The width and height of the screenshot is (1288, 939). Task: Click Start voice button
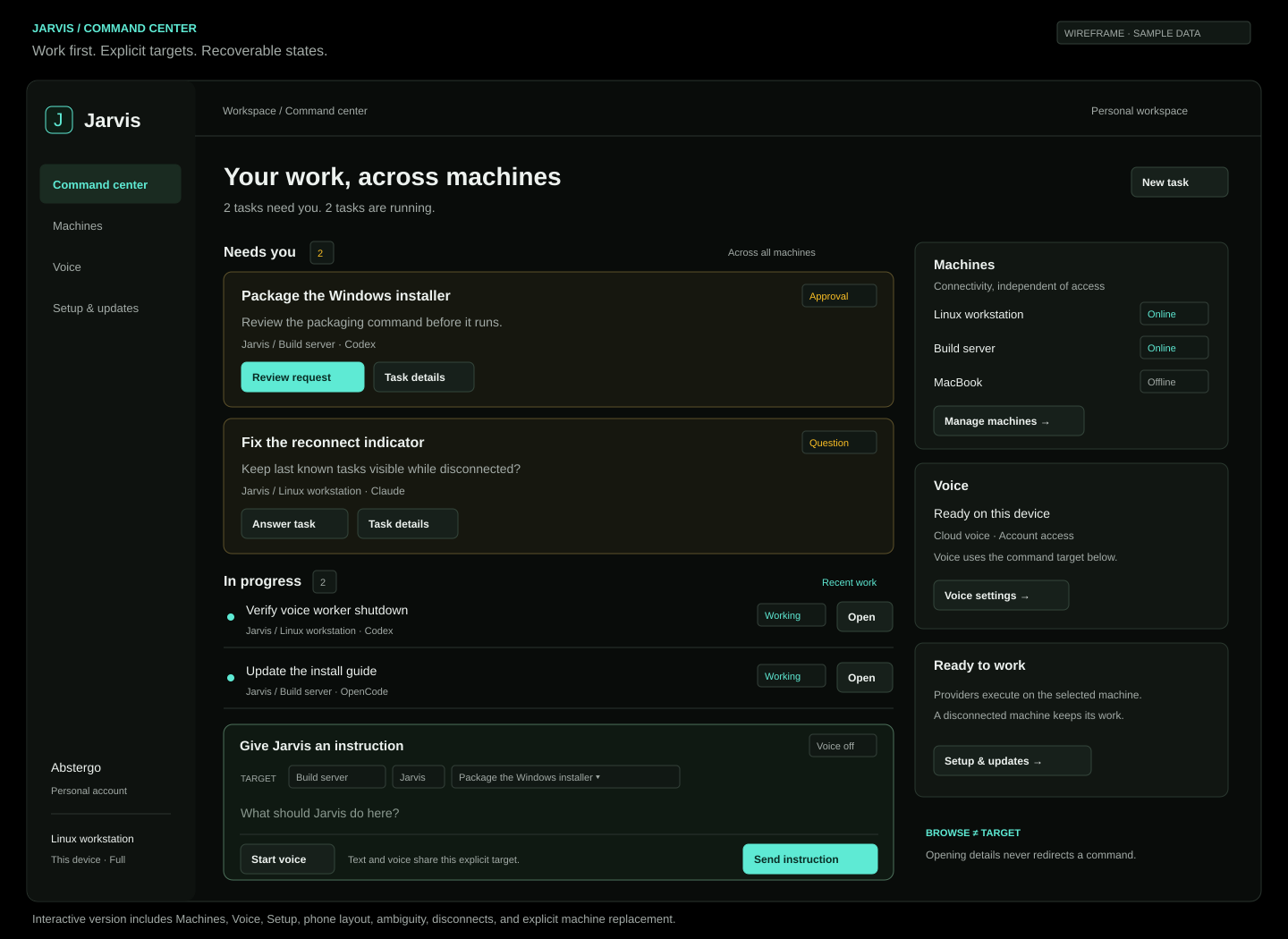point(287,859)
